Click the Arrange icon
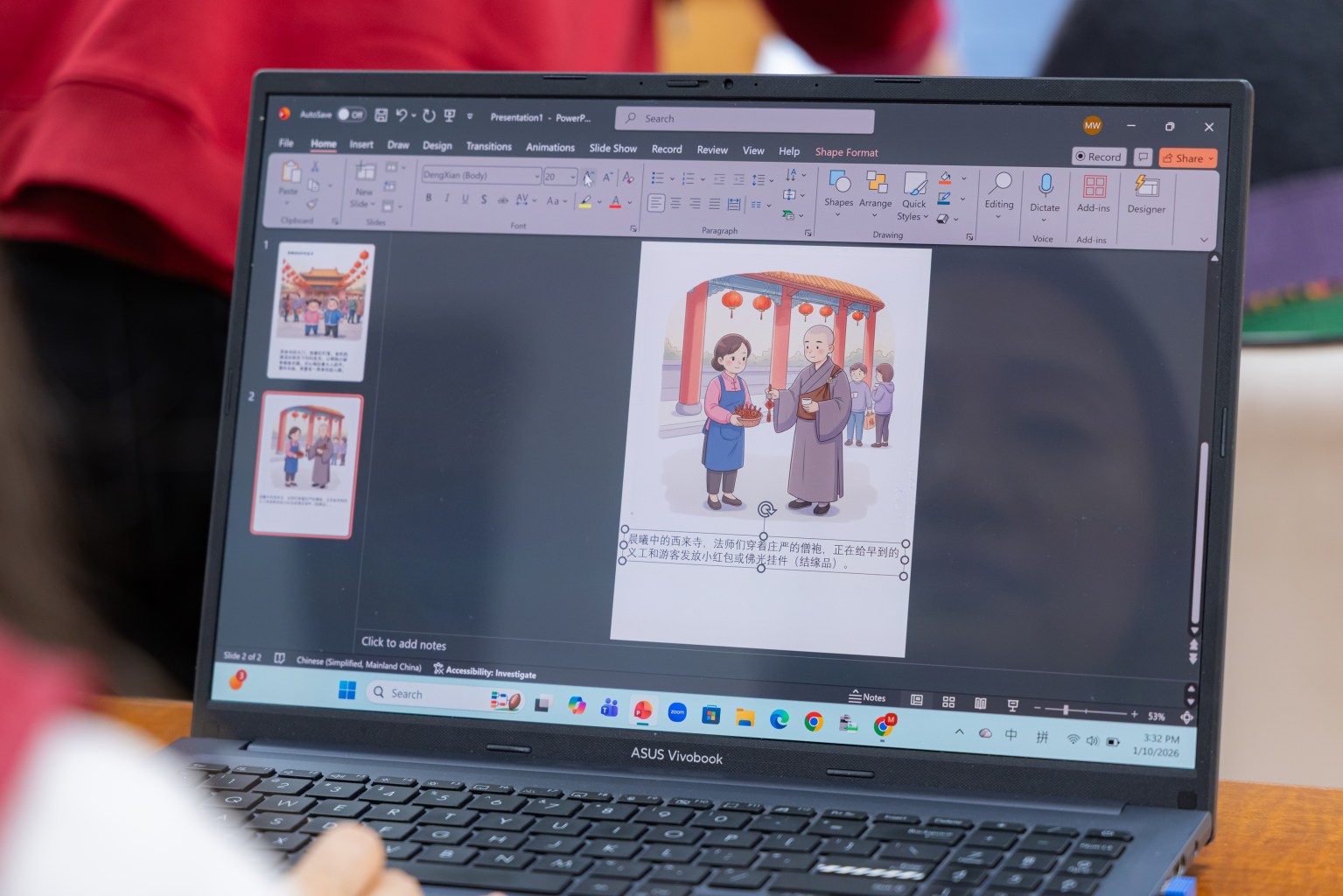1343x896 pixels. 876,182
